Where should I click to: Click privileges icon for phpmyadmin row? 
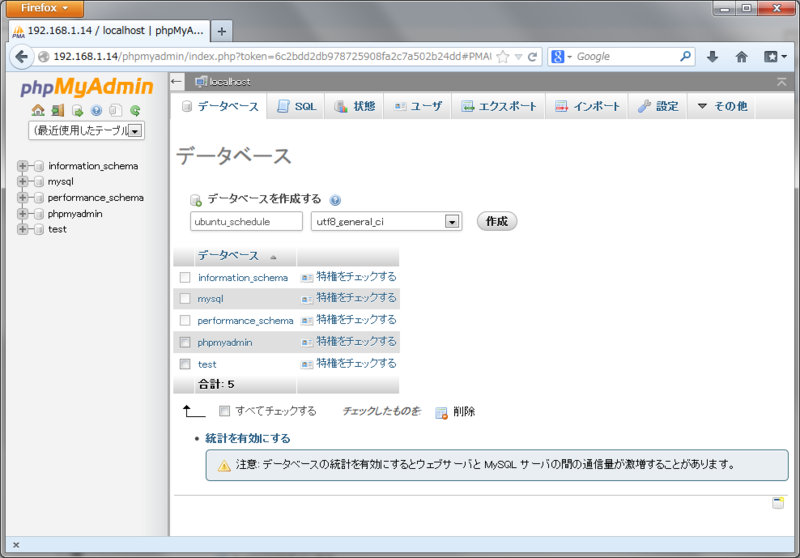click(x=307, y=342)
